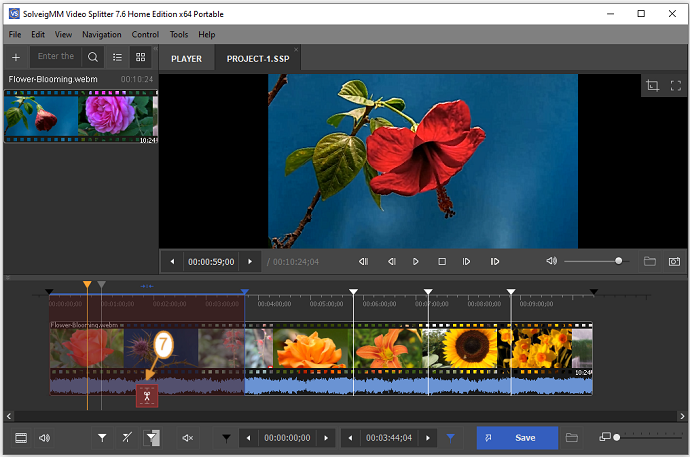This screenshot has width=690, height=457.
Task: Jump to previous keyframe
Action: click(x=363, y=262)
